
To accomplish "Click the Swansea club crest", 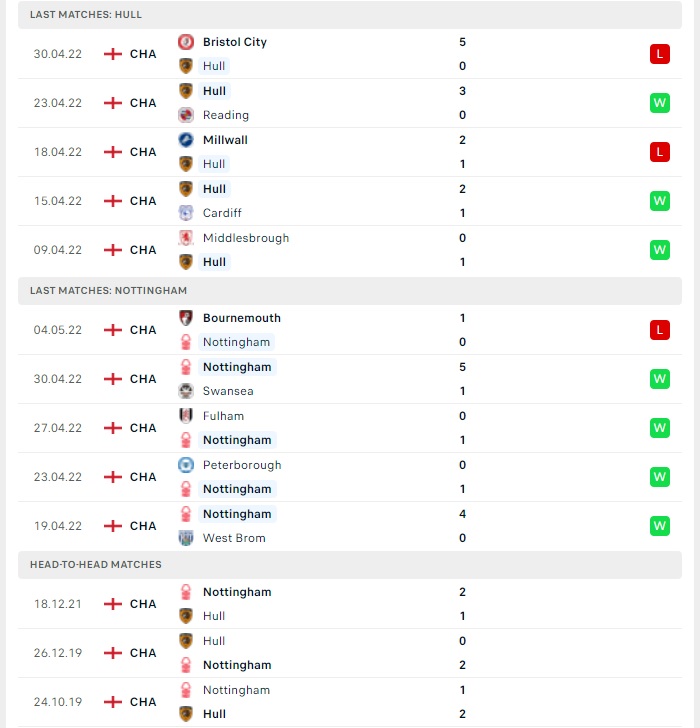I will [x=186, y=391].
